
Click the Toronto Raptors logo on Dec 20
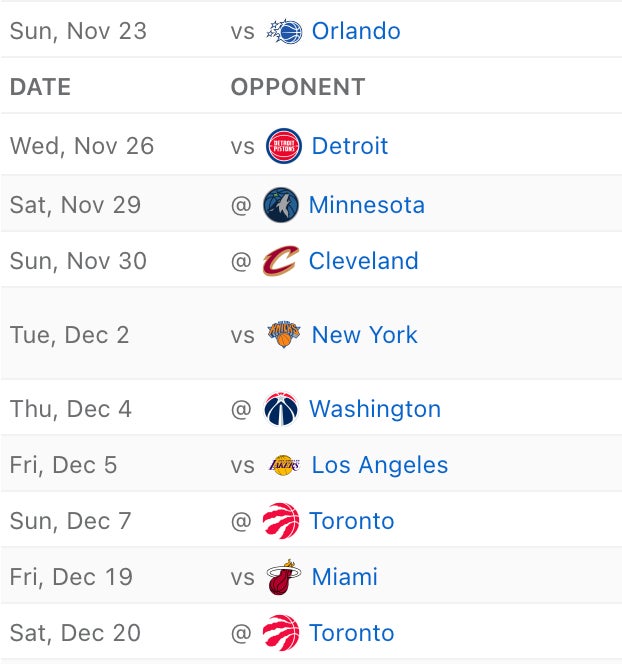[281, 633]
